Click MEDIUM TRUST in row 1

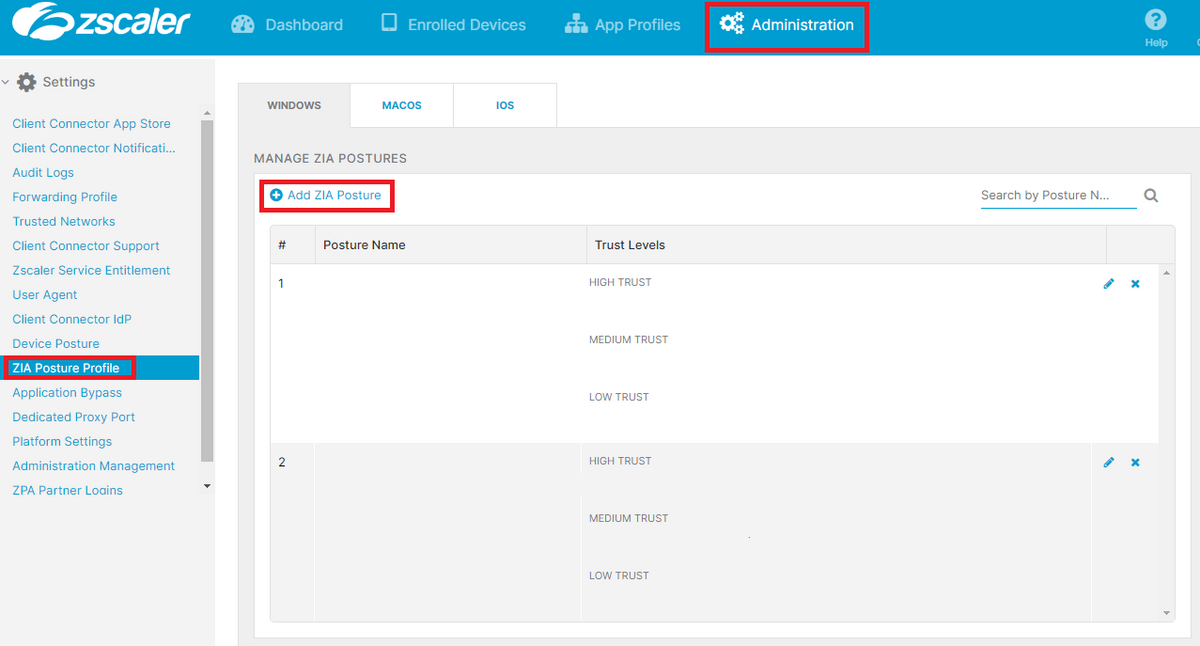[629, 340]
